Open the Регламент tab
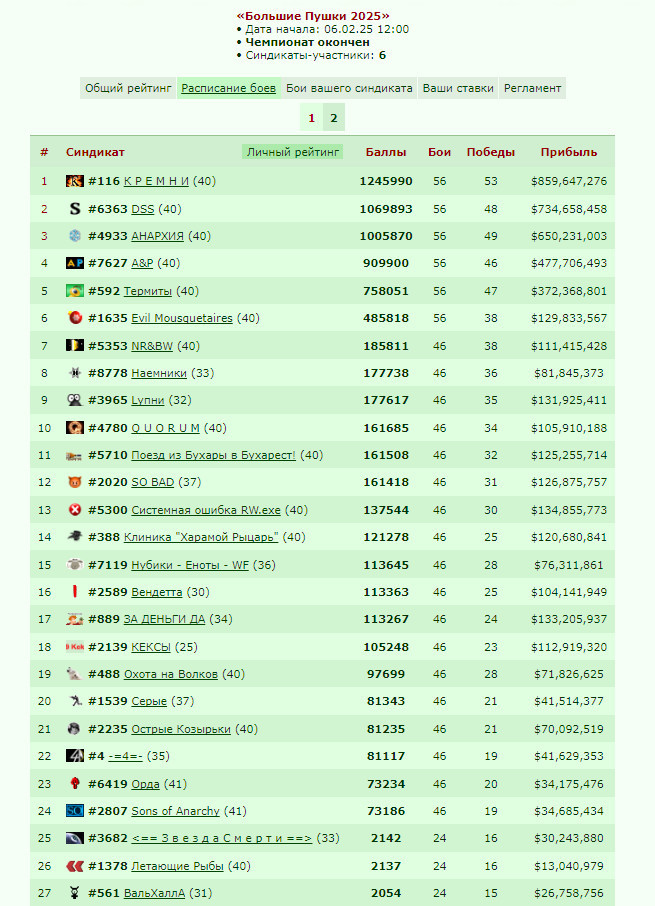Viewport: 655px width, 906px height. (533, 88)
